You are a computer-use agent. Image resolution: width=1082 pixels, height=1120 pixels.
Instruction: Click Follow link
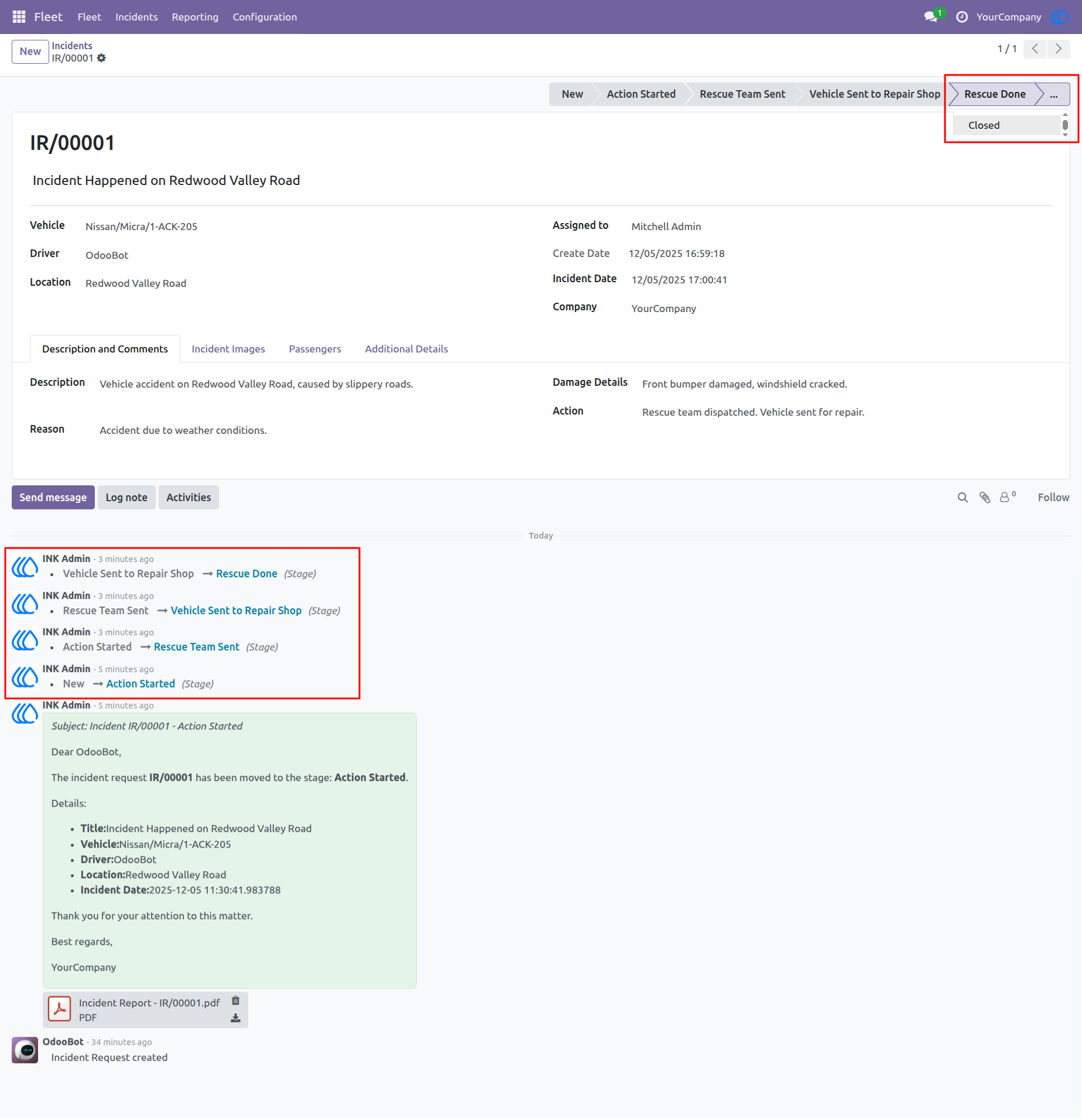pyautogui.click(x=1053, y=498)
